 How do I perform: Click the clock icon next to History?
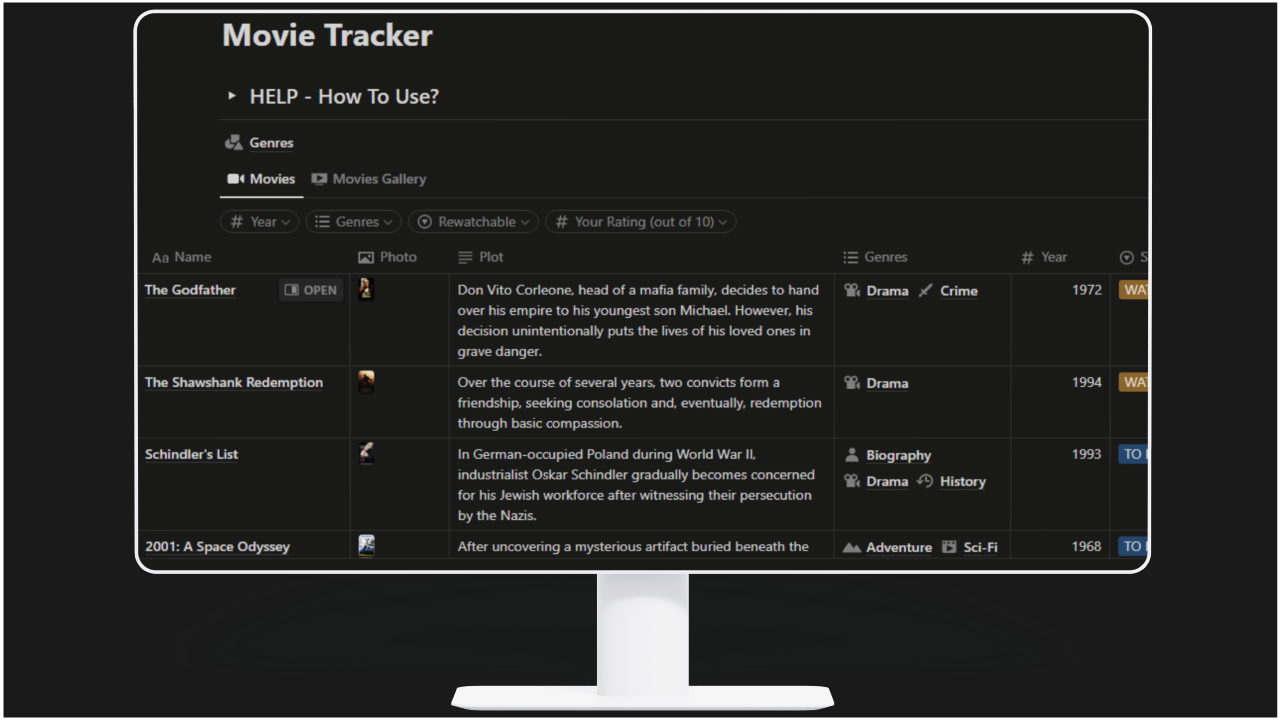(x=926, y=481)
